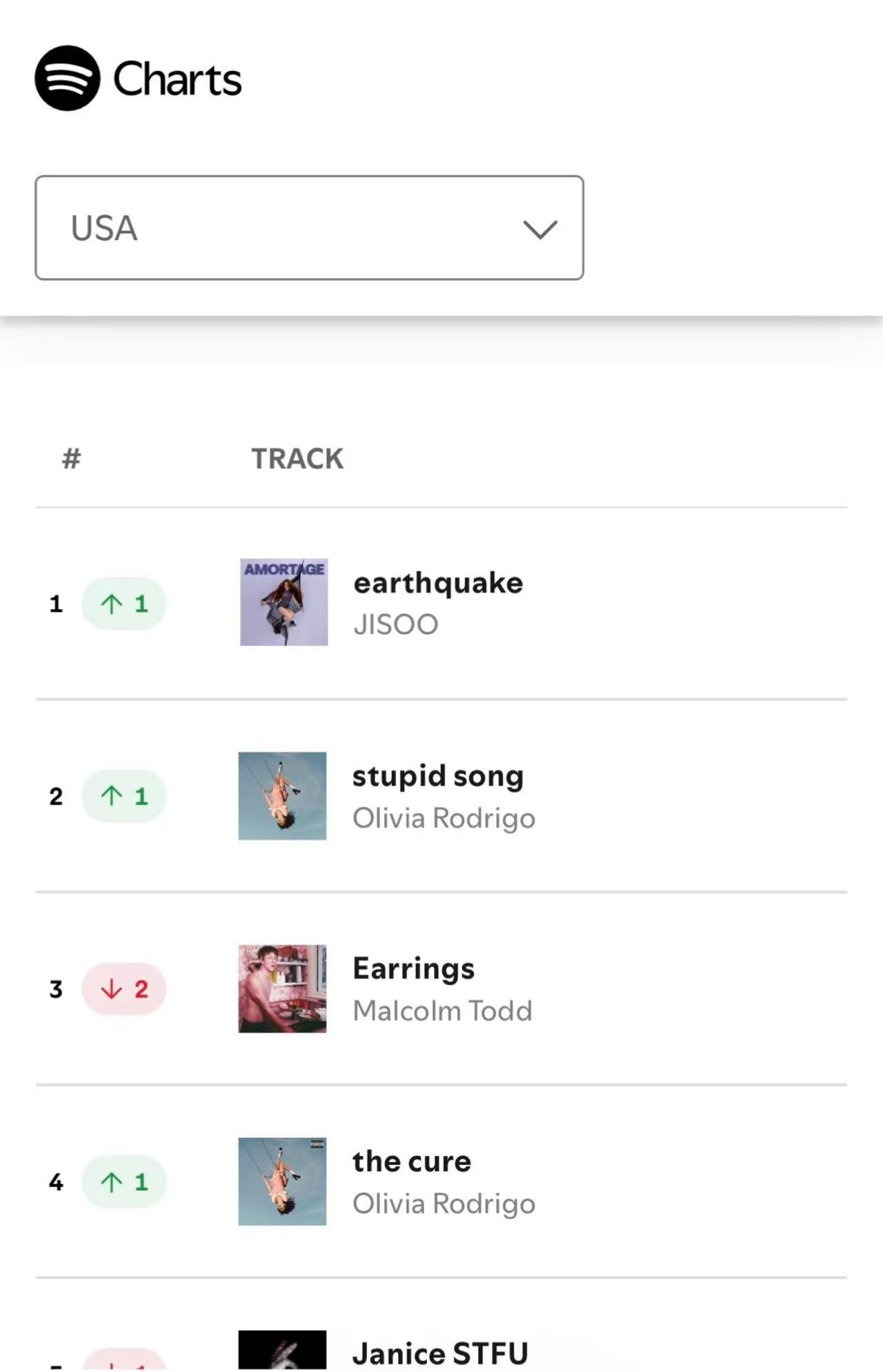Open the Earrings cover art thumbnail
The image size is (883, 1372).
282,988
